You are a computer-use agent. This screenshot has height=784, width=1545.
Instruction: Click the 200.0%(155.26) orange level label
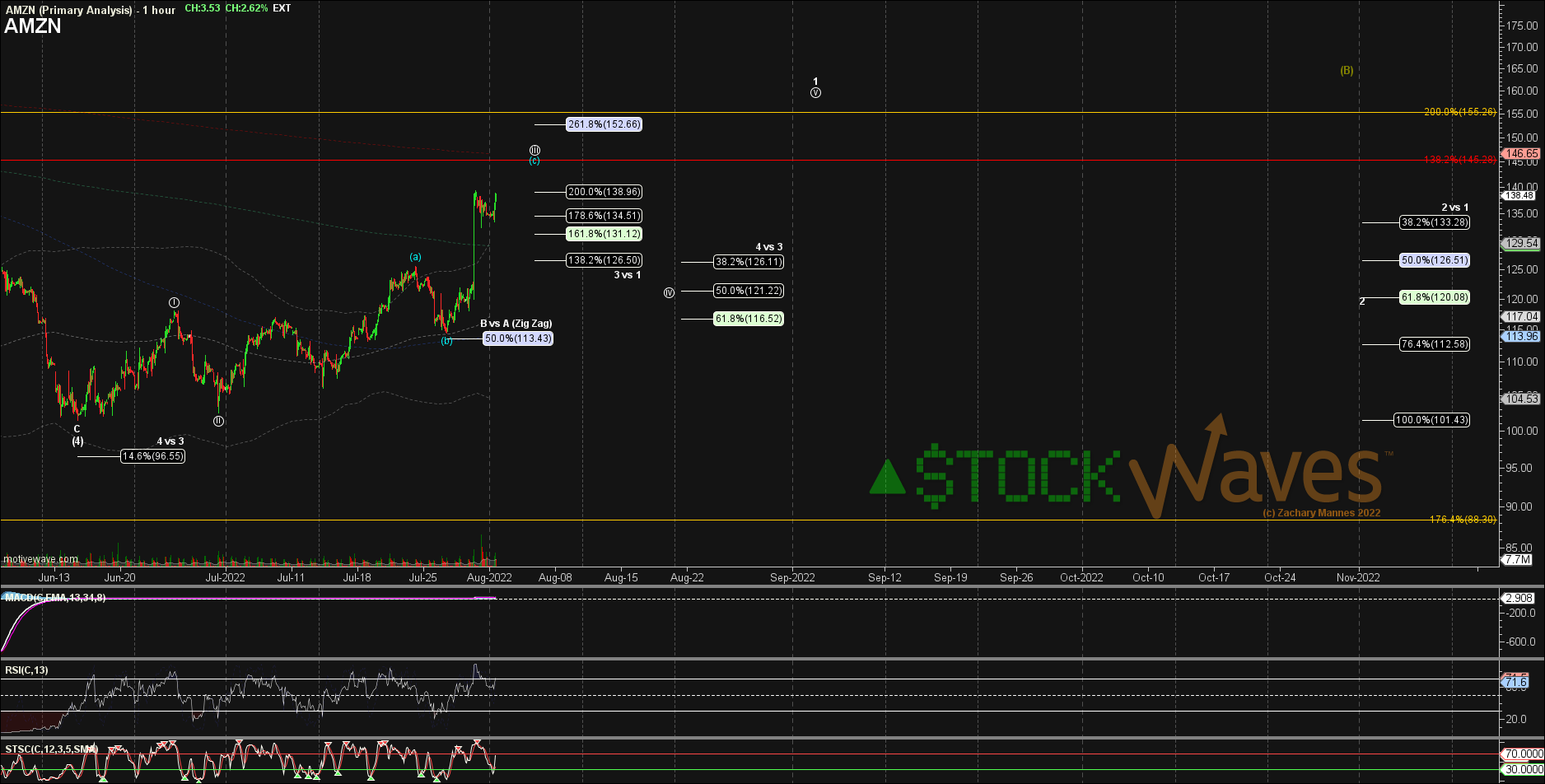click(x=1459, y=112)
